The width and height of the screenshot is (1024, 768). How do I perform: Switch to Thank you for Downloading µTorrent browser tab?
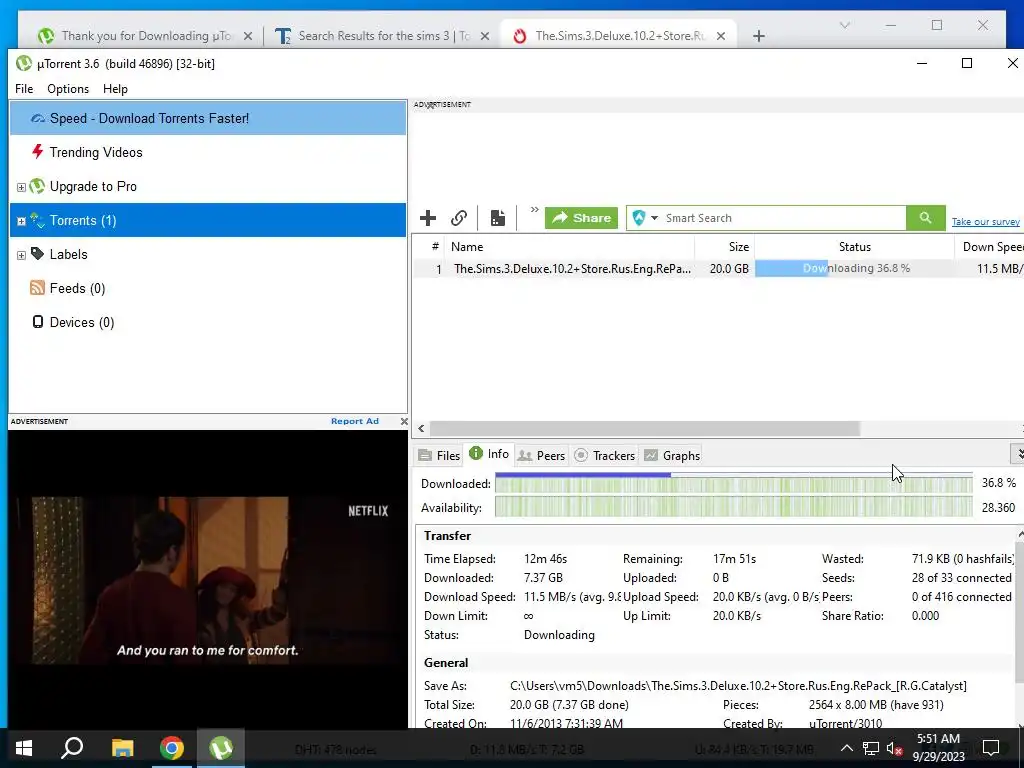146,36
